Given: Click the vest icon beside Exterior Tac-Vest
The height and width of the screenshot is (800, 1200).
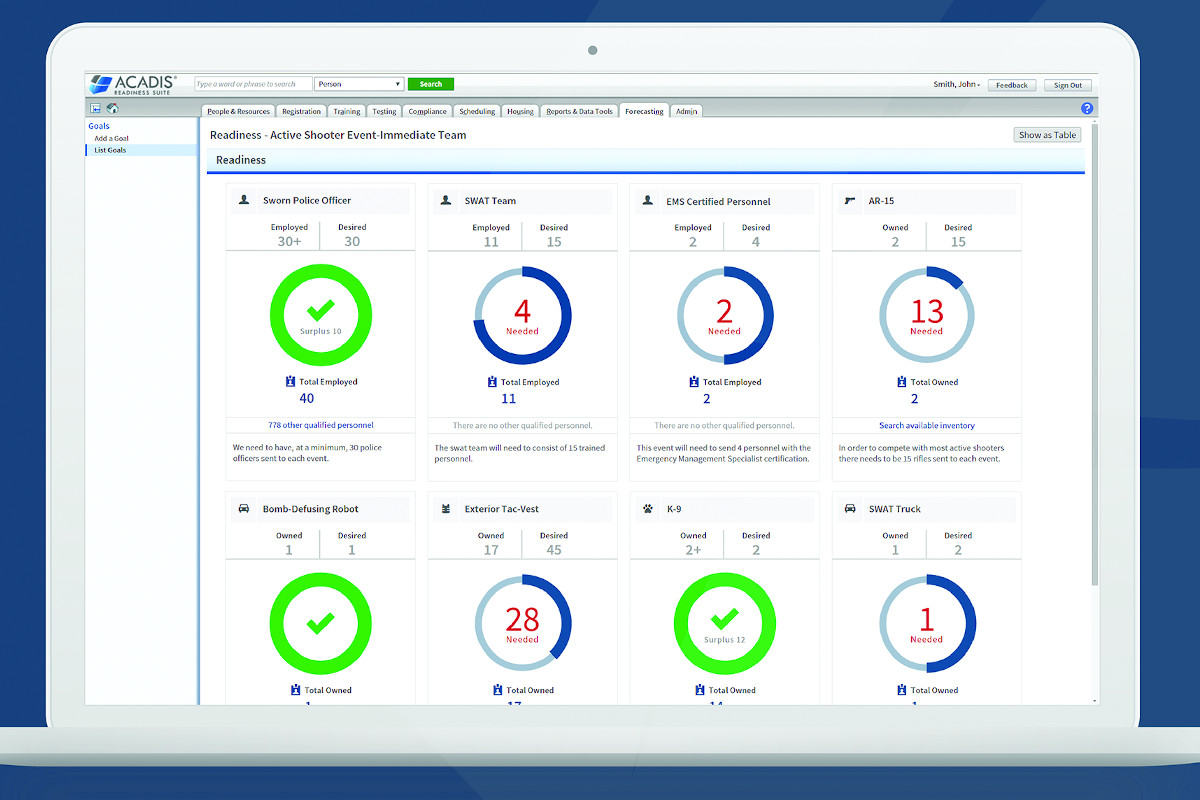Looking at the screenshot, I should [445, 508].
